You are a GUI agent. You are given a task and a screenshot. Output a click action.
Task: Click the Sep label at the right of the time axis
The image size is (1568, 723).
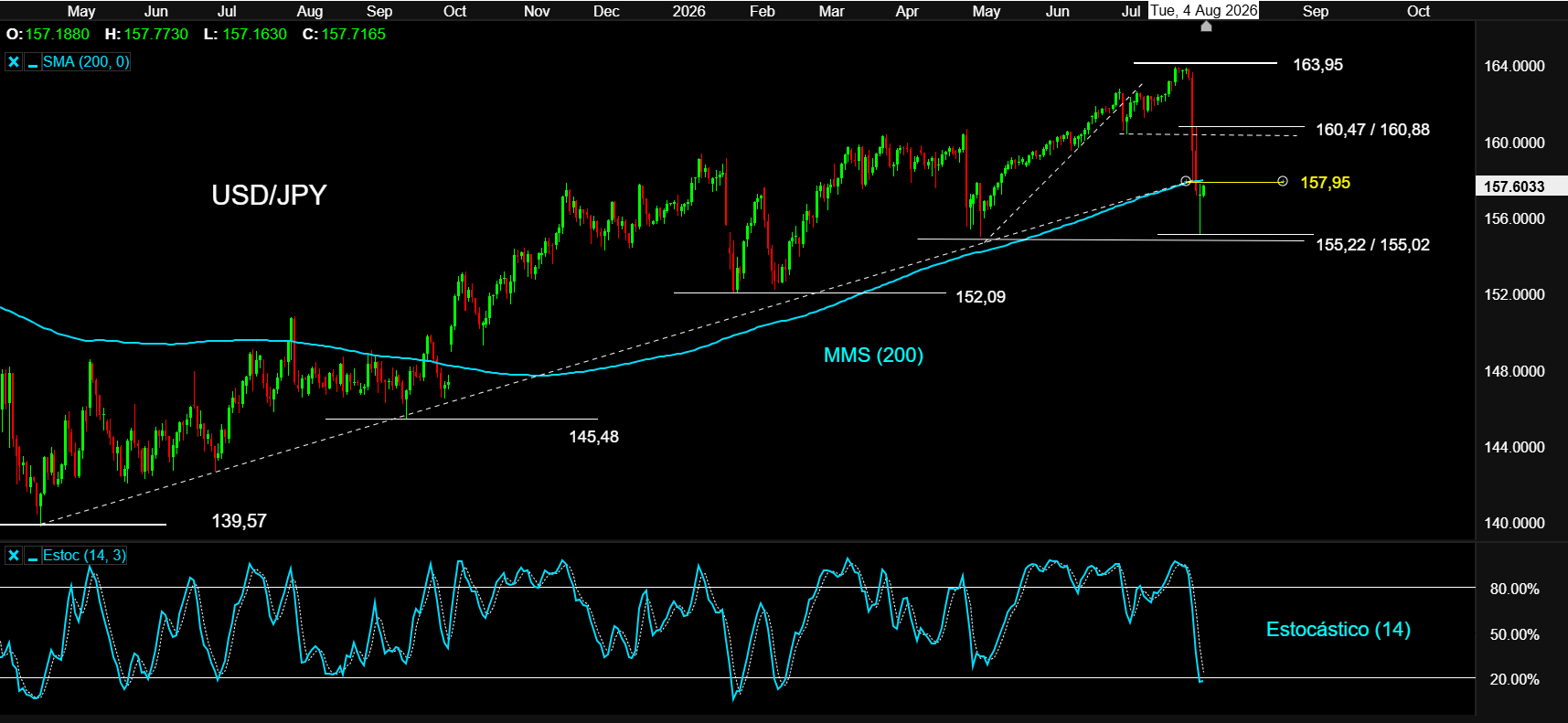pos(1315,11)
